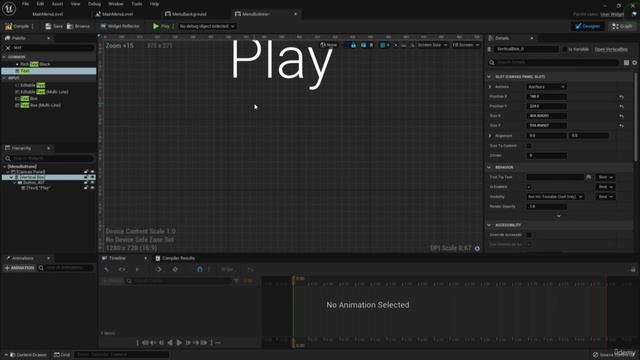This screenshot has width=640, height=360.
Task: Click the timeline wrench settings icon
Action: (x=107, y=269)
